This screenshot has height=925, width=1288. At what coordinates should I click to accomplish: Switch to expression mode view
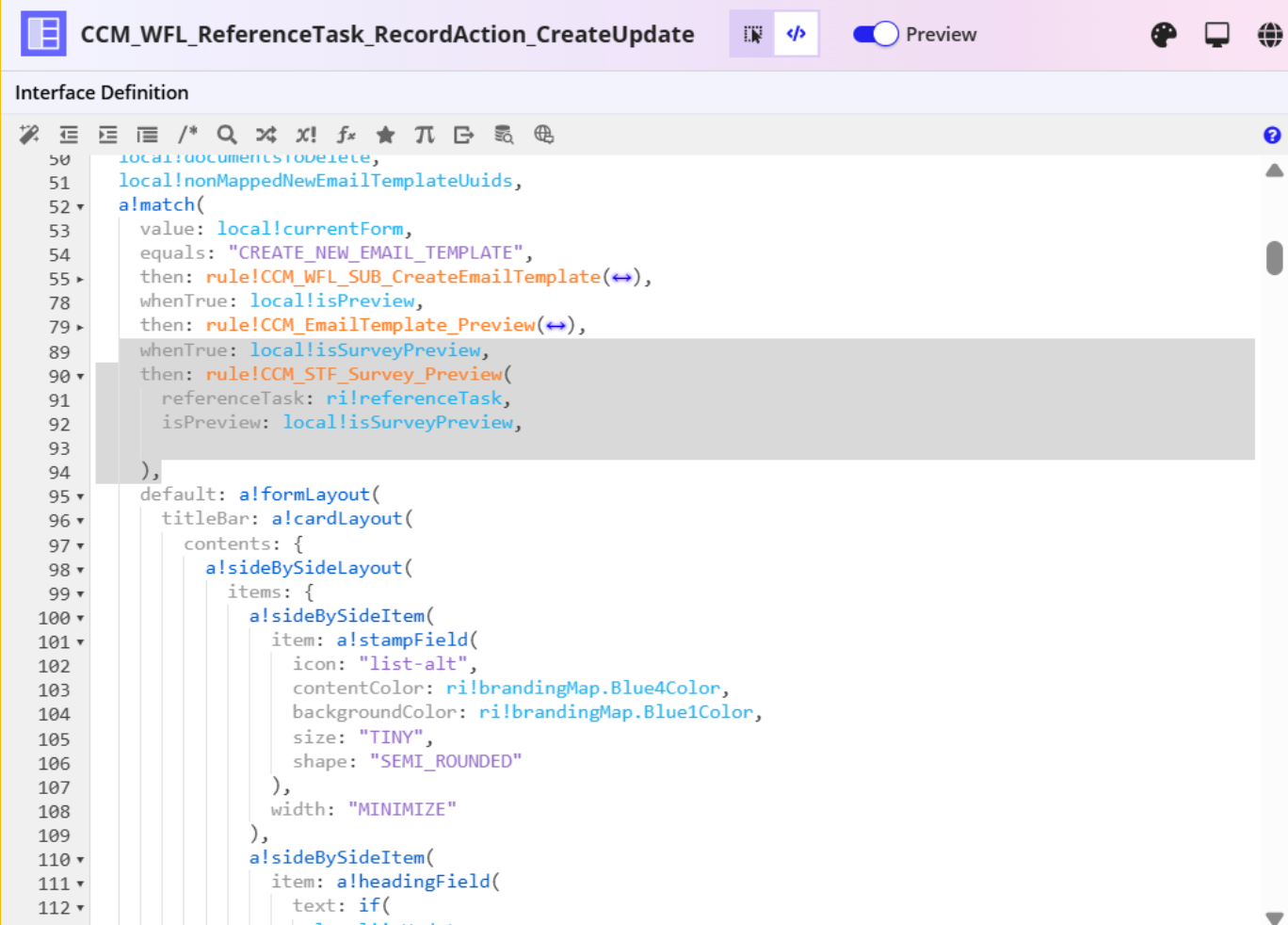[x=797, y=34]
